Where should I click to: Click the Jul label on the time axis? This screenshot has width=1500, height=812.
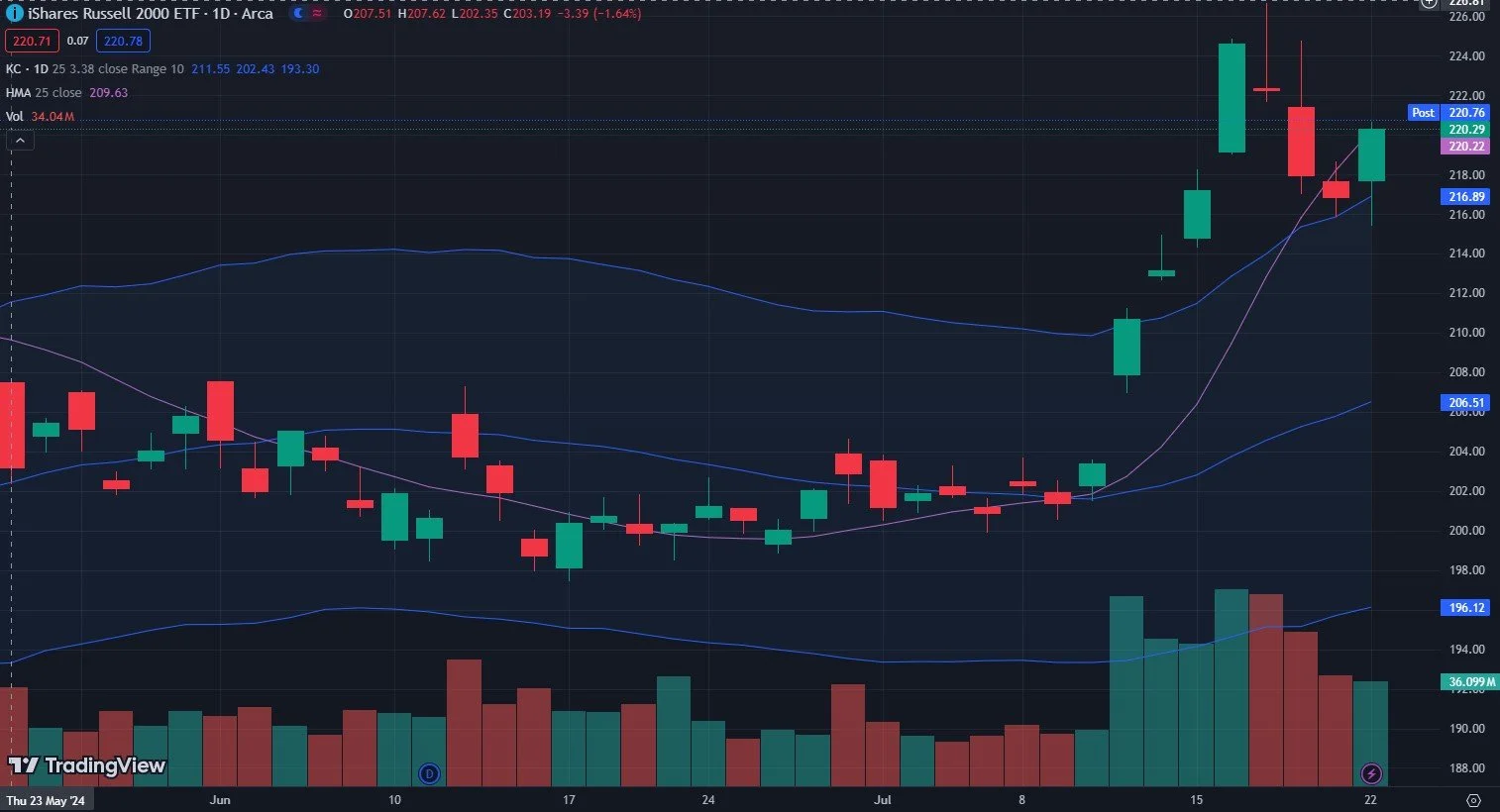coord(883,800)
